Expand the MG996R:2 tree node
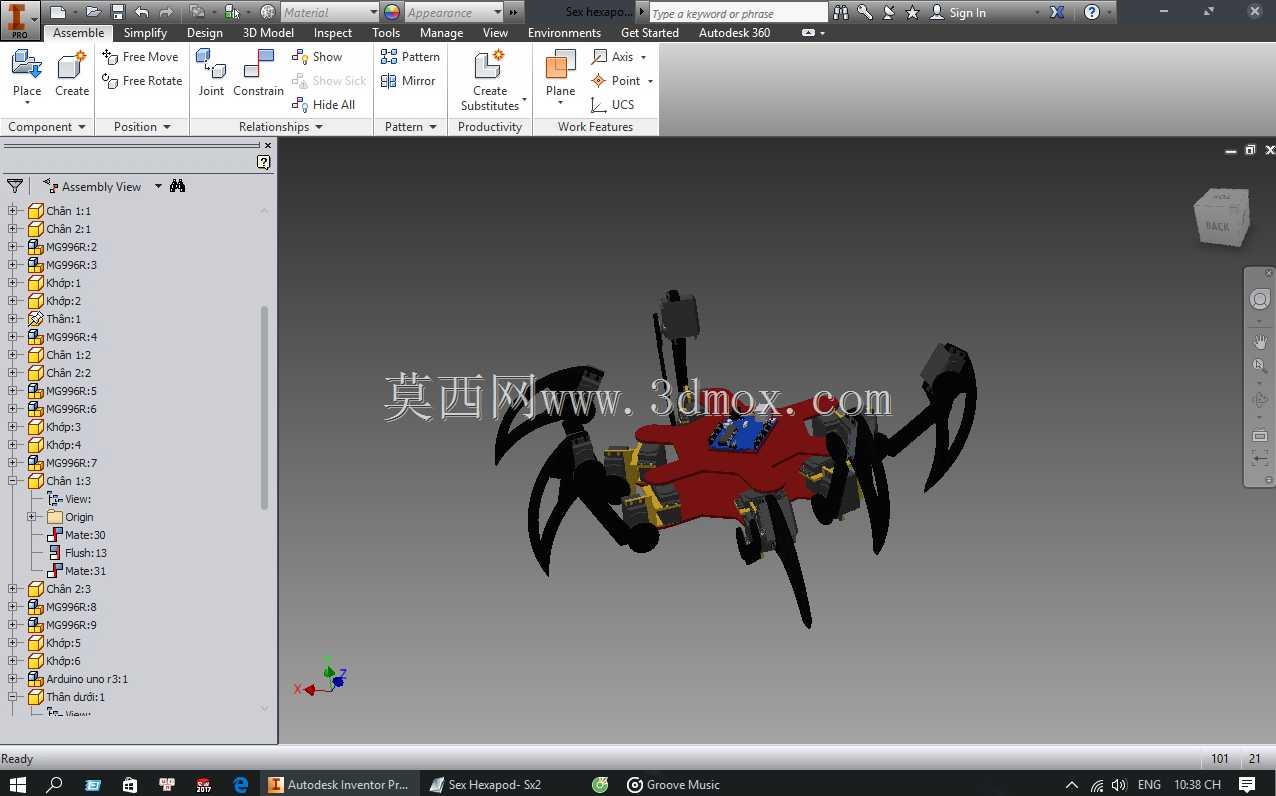Image resolution: width=1276 pixels, height=796 pixels. 13,247
